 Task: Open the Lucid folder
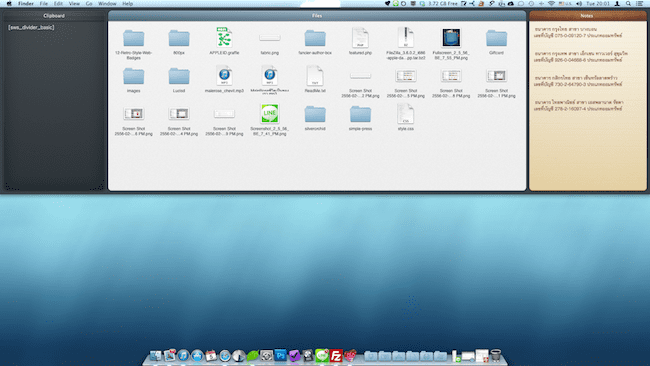(179, 76)
